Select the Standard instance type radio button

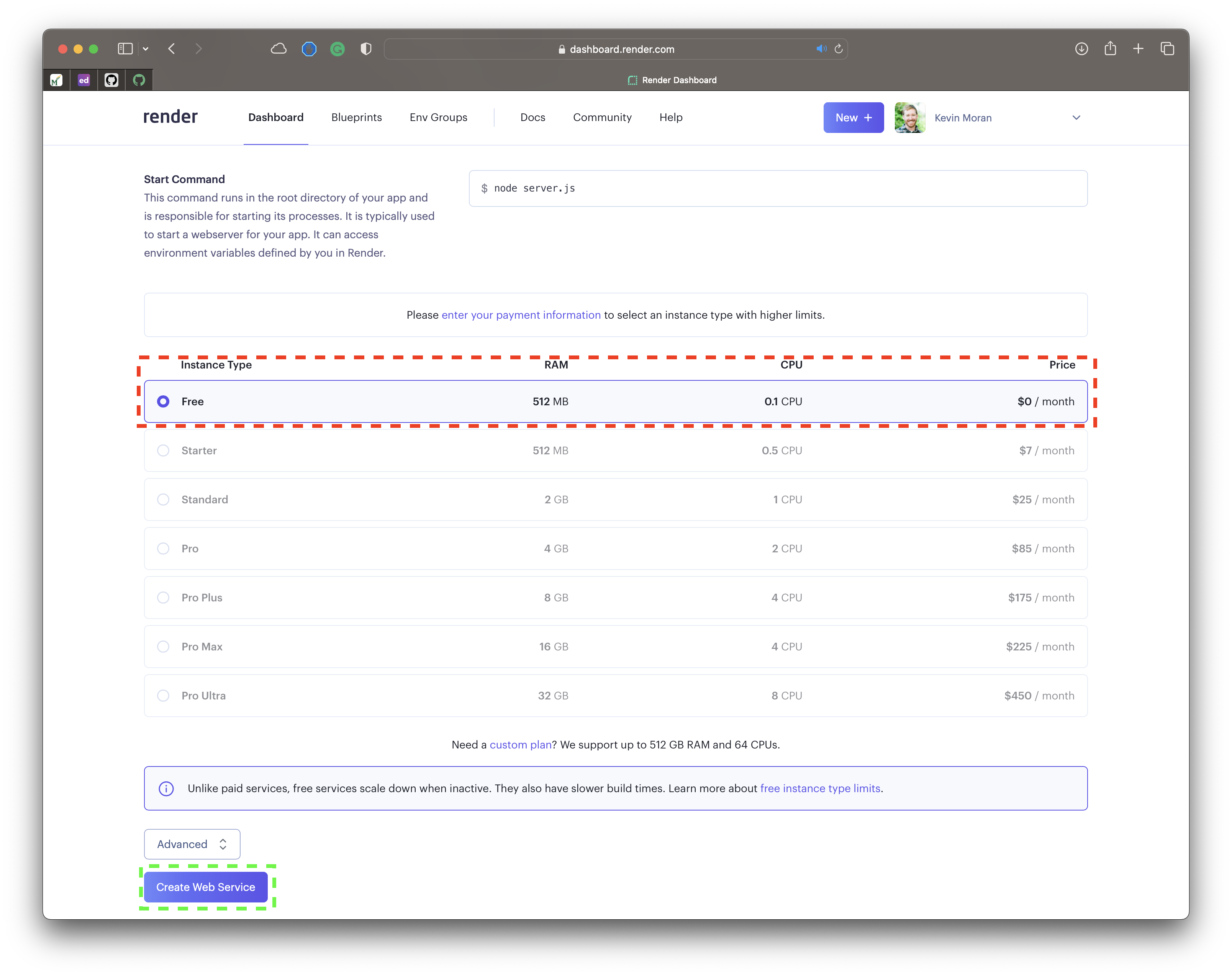pyautogui.click(x=164, y=500)
